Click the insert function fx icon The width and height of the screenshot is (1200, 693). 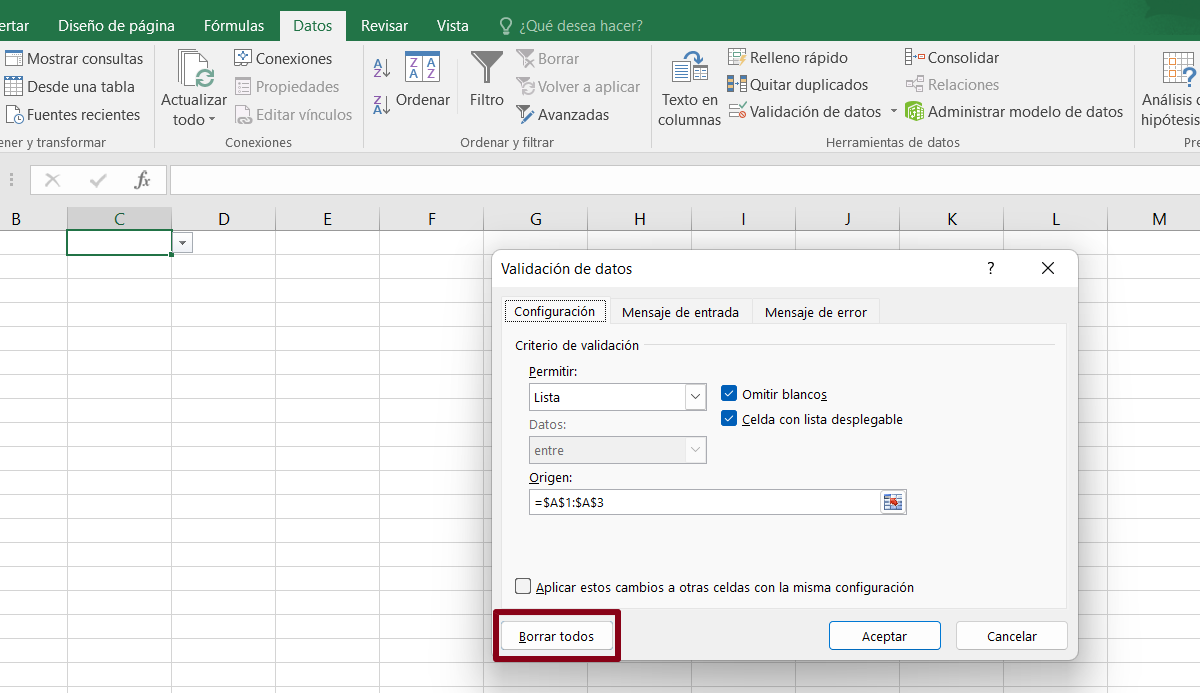tap(142, 180)
